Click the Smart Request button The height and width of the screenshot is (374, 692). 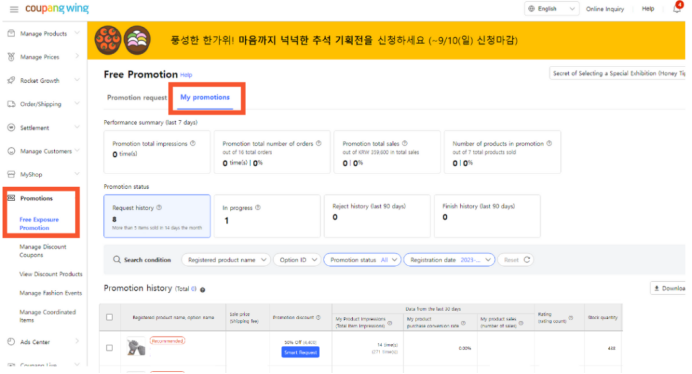coord(300,352)
